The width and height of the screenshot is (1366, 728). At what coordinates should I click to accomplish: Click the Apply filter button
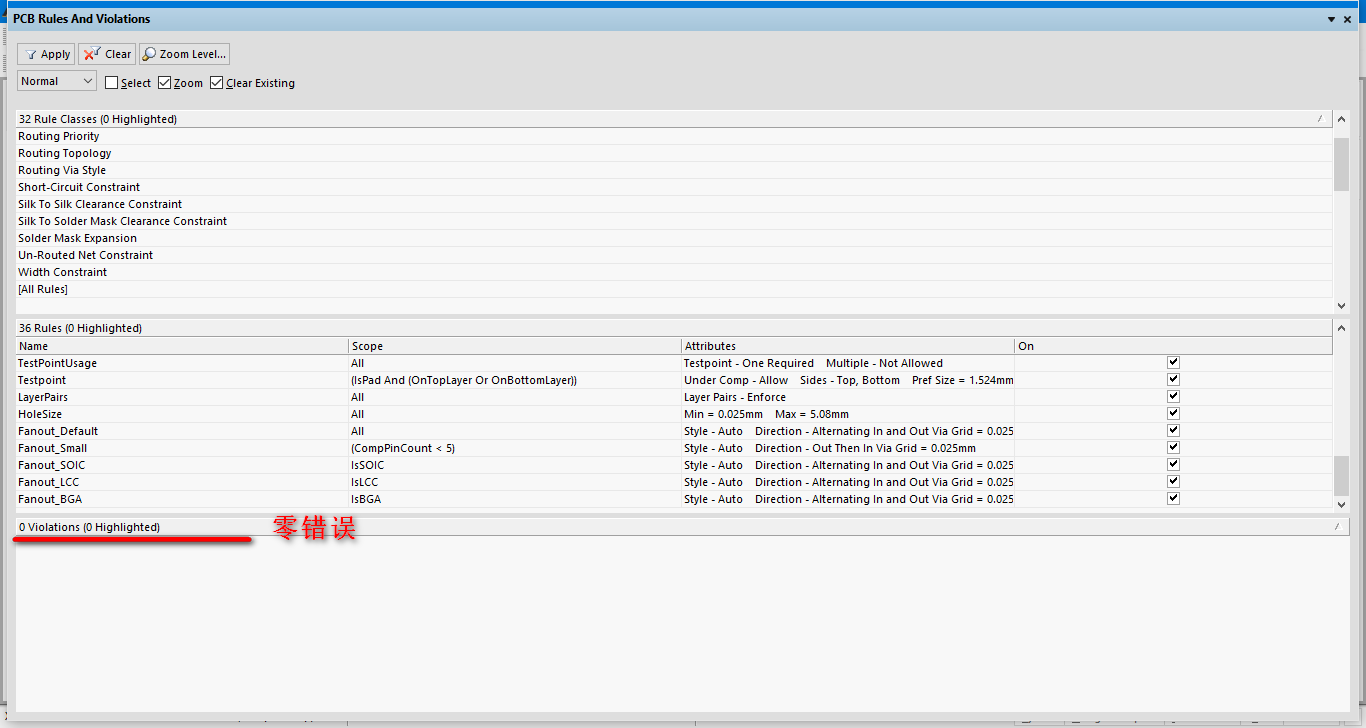click(46, 54)
